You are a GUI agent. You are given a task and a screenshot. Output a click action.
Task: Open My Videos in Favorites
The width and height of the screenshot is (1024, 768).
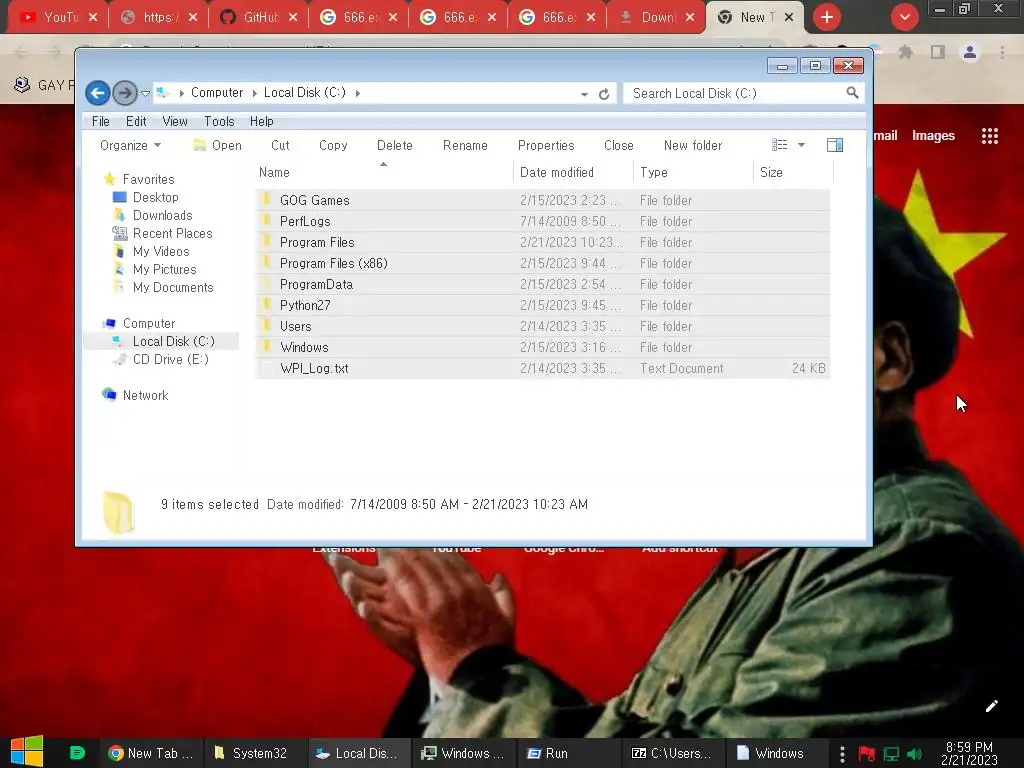(x=161, y=251)
